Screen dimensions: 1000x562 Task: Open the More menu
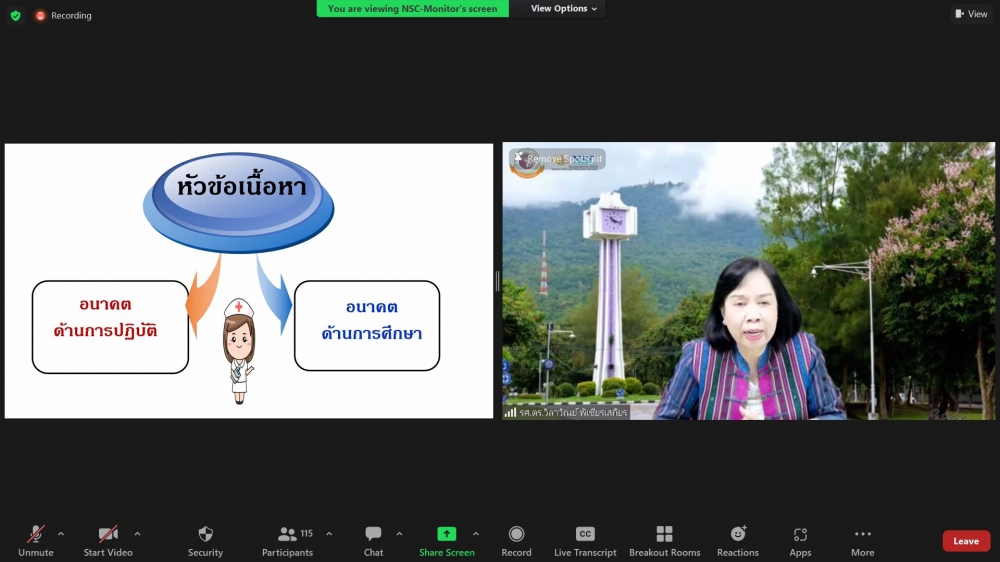coord(862,540)
